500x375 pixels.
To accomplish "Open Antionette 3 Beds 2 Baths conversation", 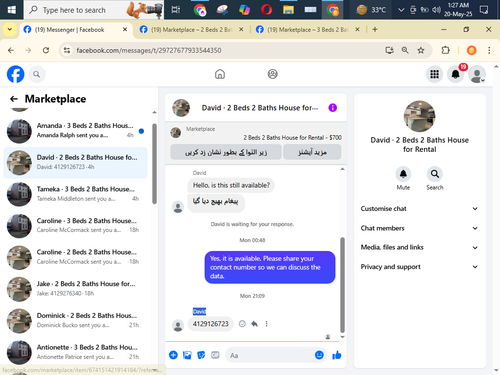I will pyautogui.click(x=76, y=352).
